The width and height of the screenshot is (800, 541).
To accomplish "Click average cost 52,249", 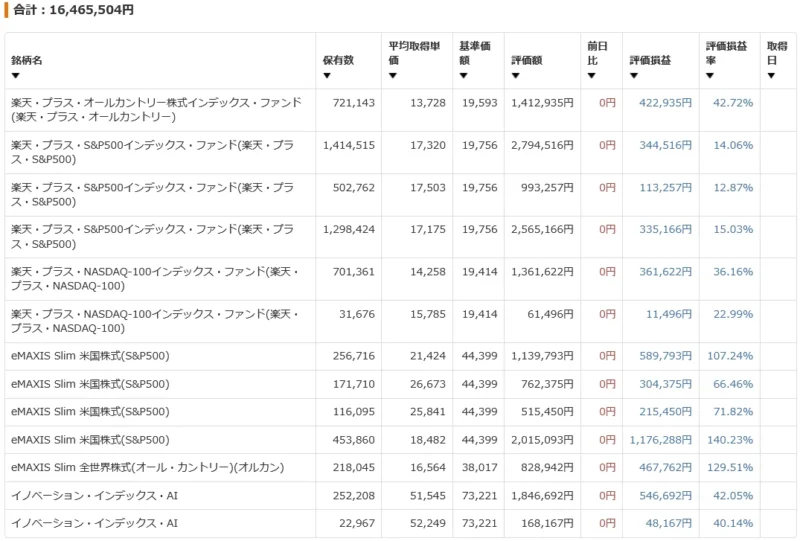I will (428, 523).
